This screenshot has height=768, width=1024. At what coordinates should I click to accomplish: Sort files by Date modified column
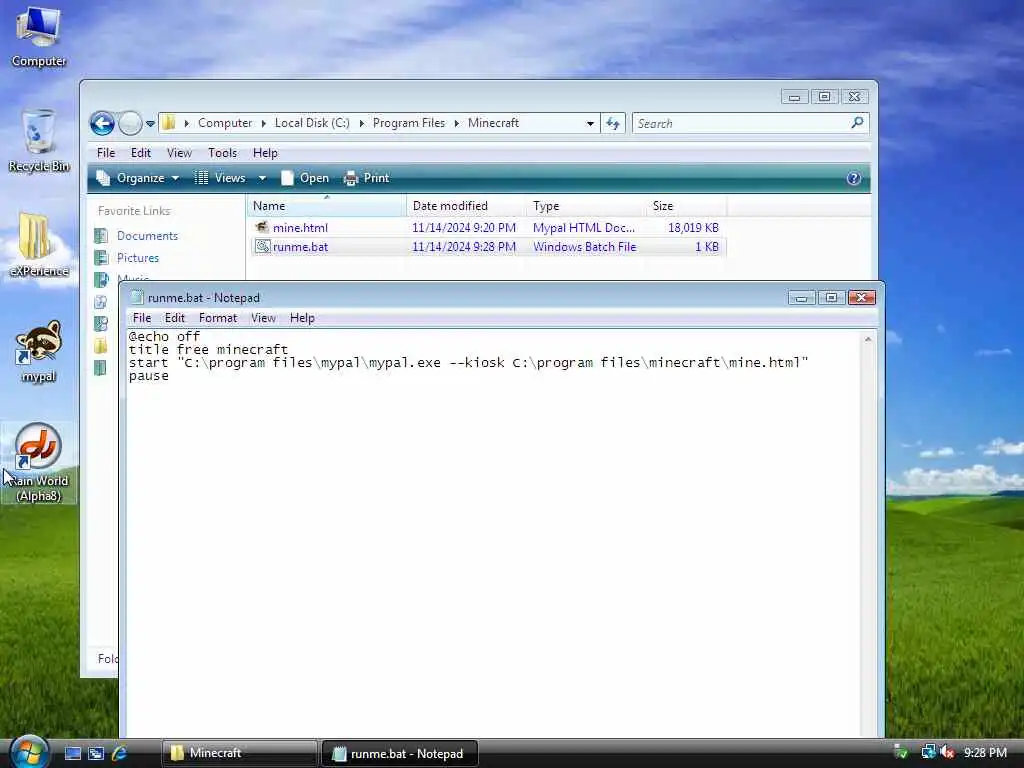(466, 206)
